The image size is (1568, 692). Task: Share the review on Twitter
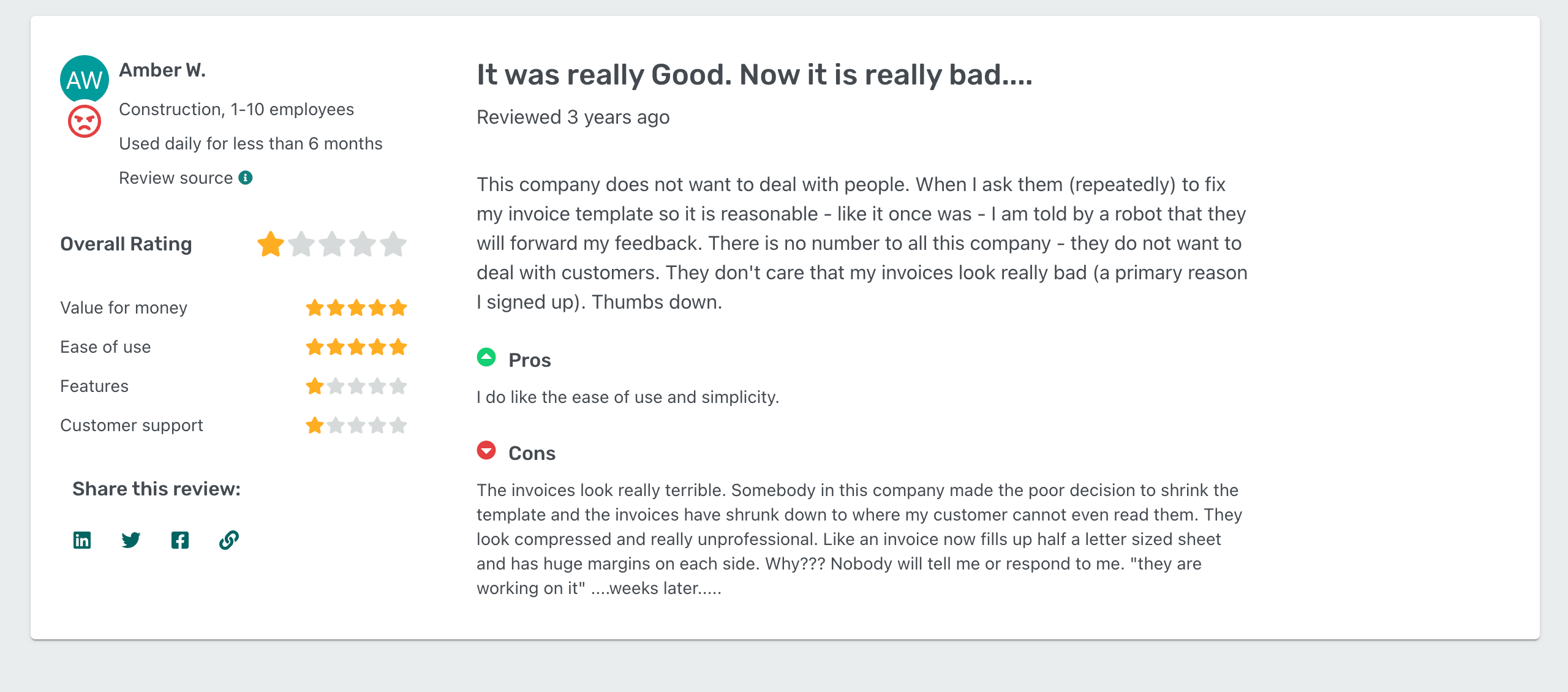click(130, 540)
